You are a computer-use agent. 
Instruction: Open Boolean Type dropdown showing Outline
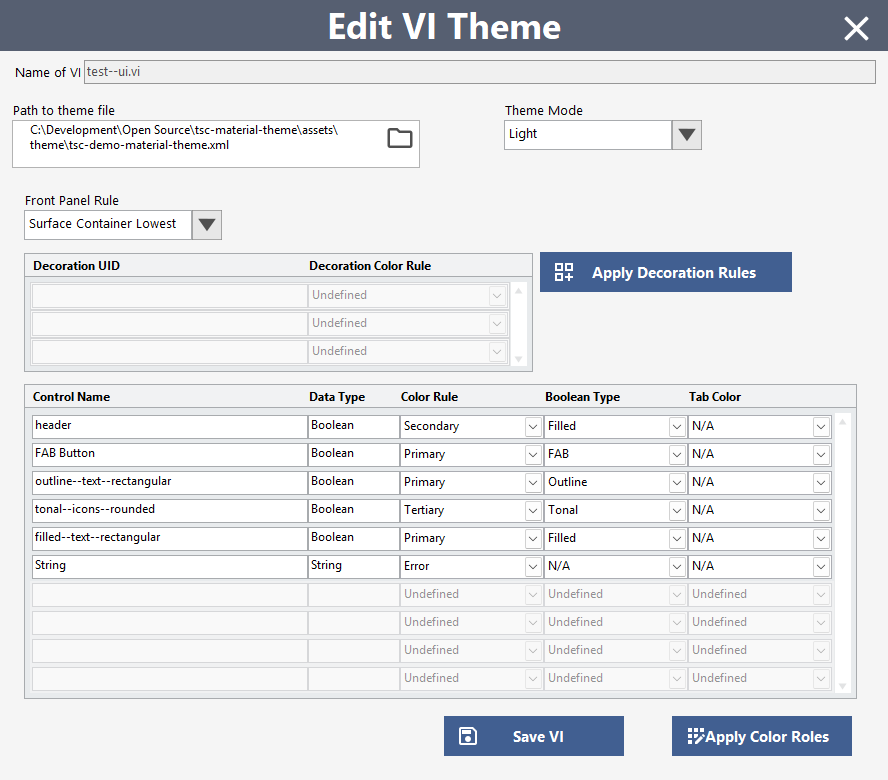click(677, 482)
